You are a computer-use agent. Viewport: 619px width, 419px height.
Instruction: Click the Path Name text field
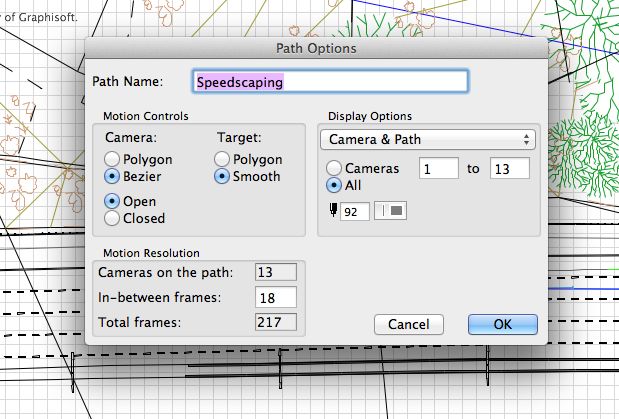(x=330, y=82)
